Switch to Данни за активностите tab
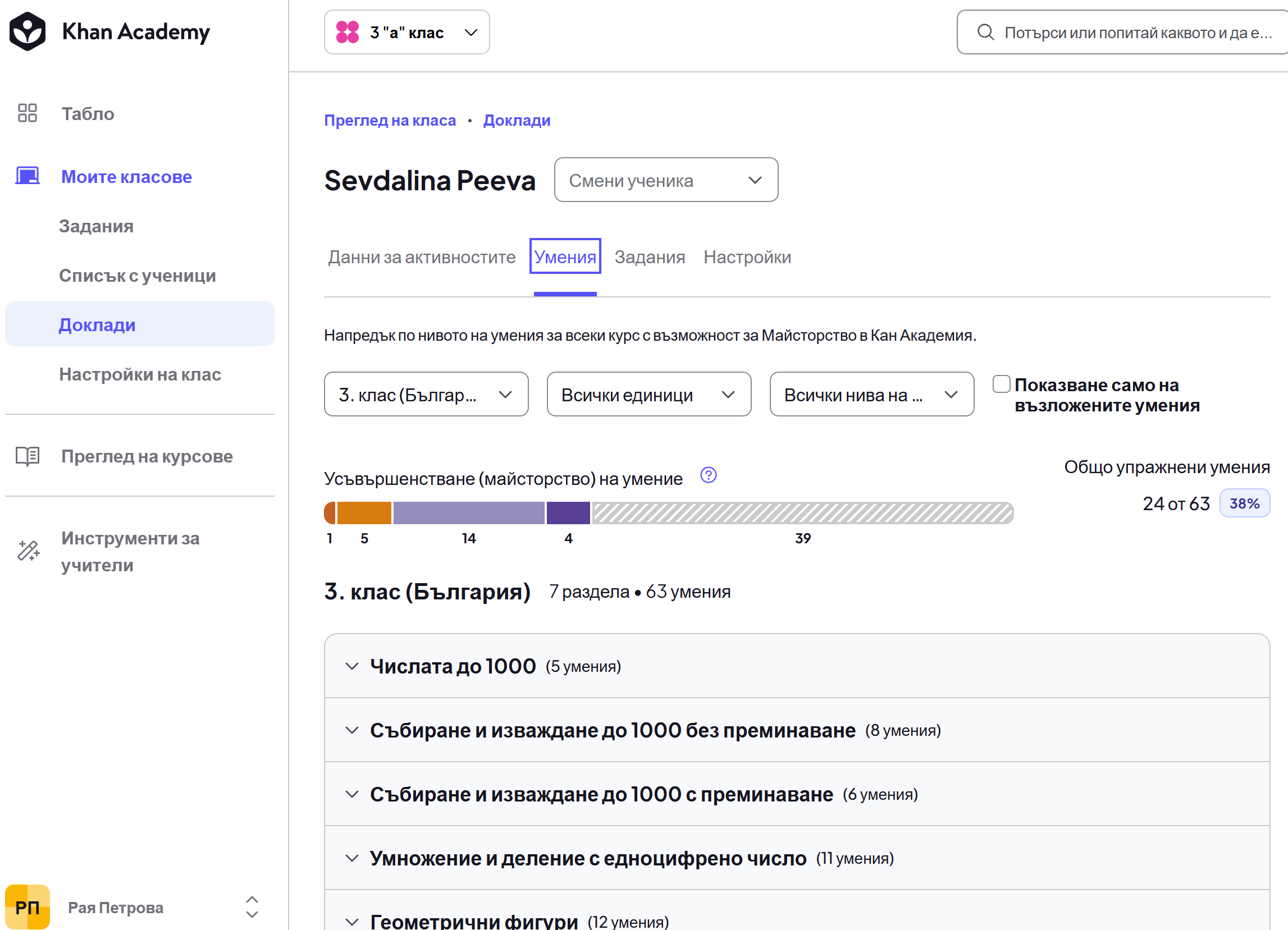 pyautogui.click(x=422, y=257)
